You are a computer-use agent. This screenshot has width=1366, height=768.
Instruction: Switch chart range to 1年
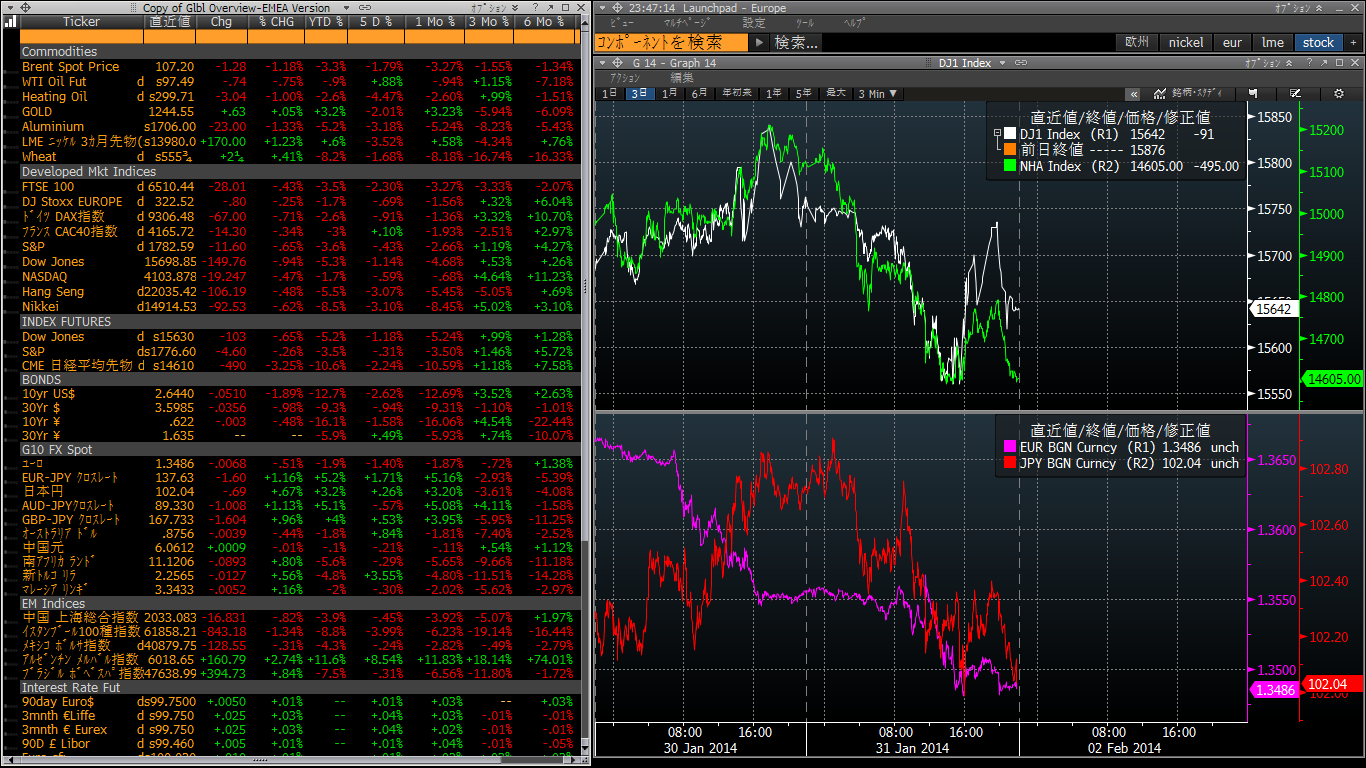point(773,93)
